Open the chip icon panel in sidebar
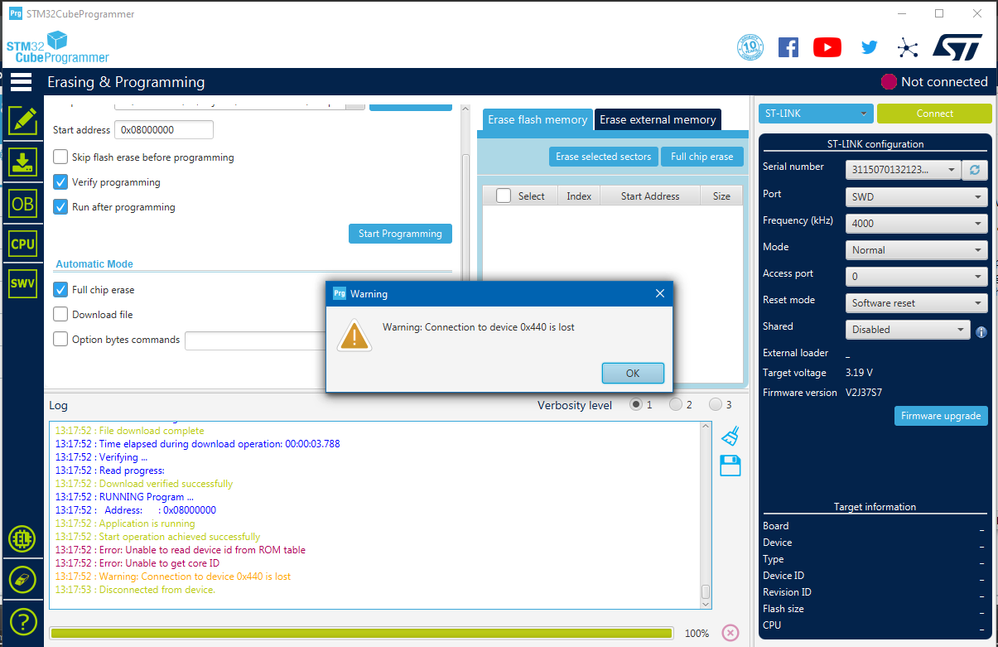This screenshot has height=647, width=998. 22,539
